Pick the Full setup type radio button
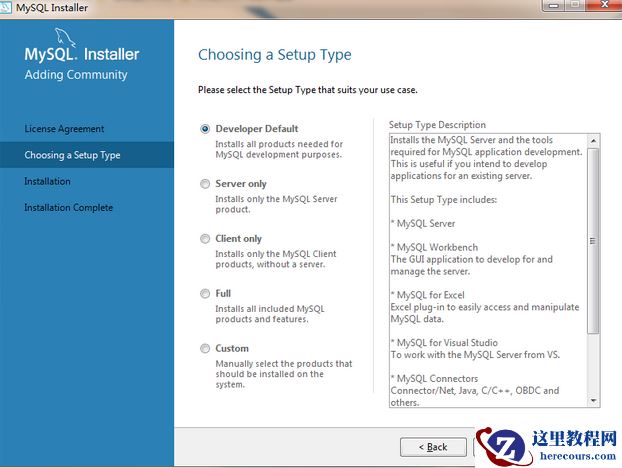The width and height of the screenshot is (622, 468). (205, 294)
